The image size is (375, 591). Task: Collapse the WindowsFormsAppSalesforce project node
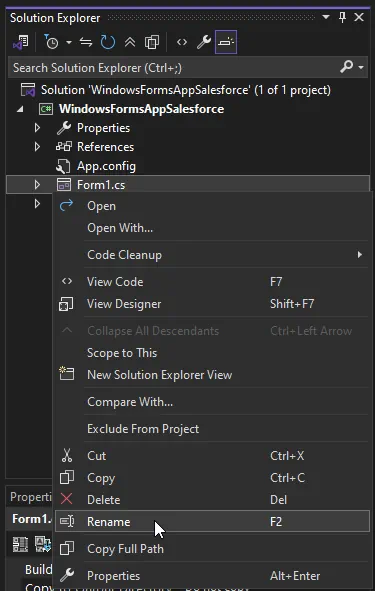click(20, 109)
